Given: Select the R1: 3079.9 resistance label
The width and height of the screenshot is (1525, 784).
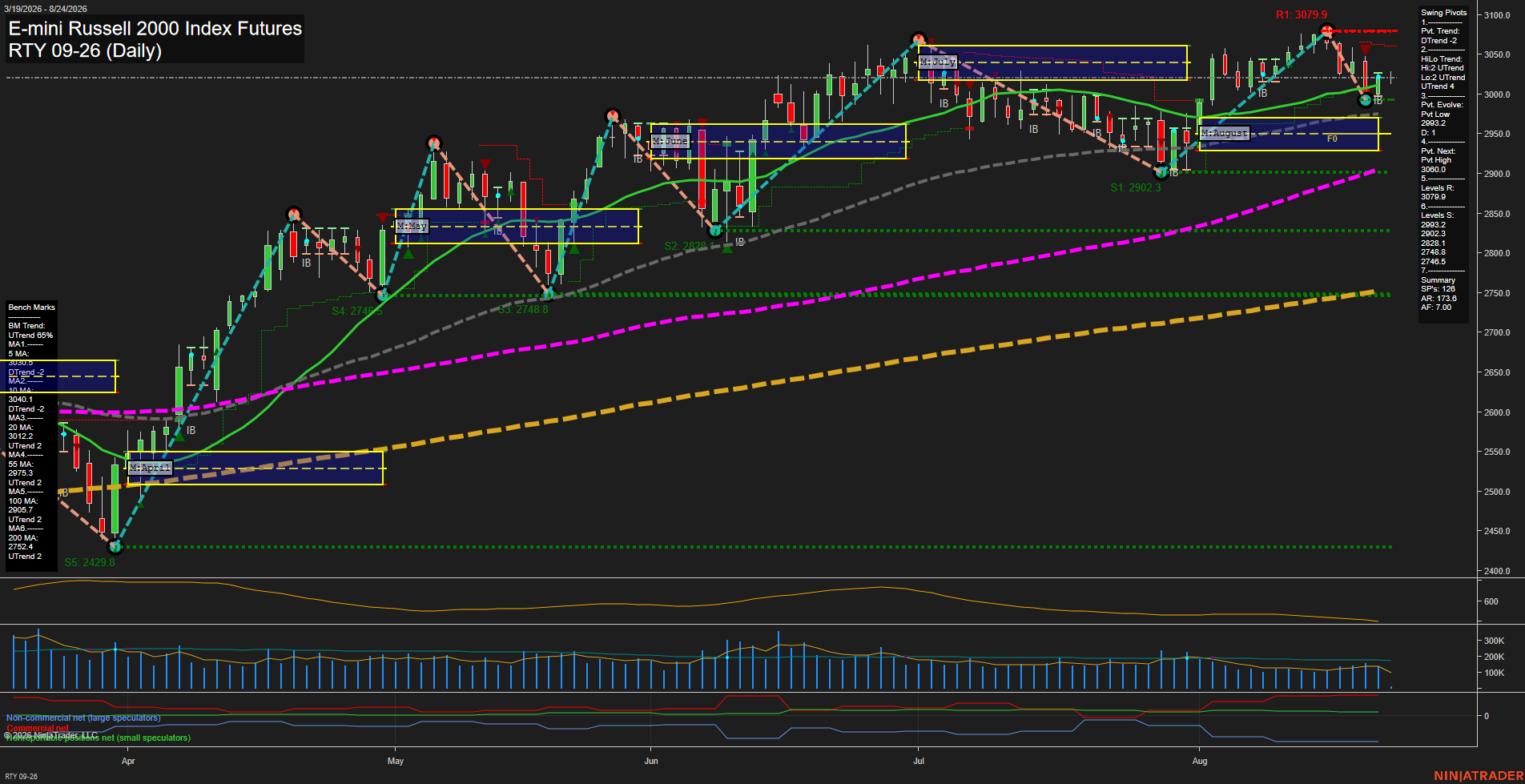Looking at the screenshot, I should (x=1302, y=15).
